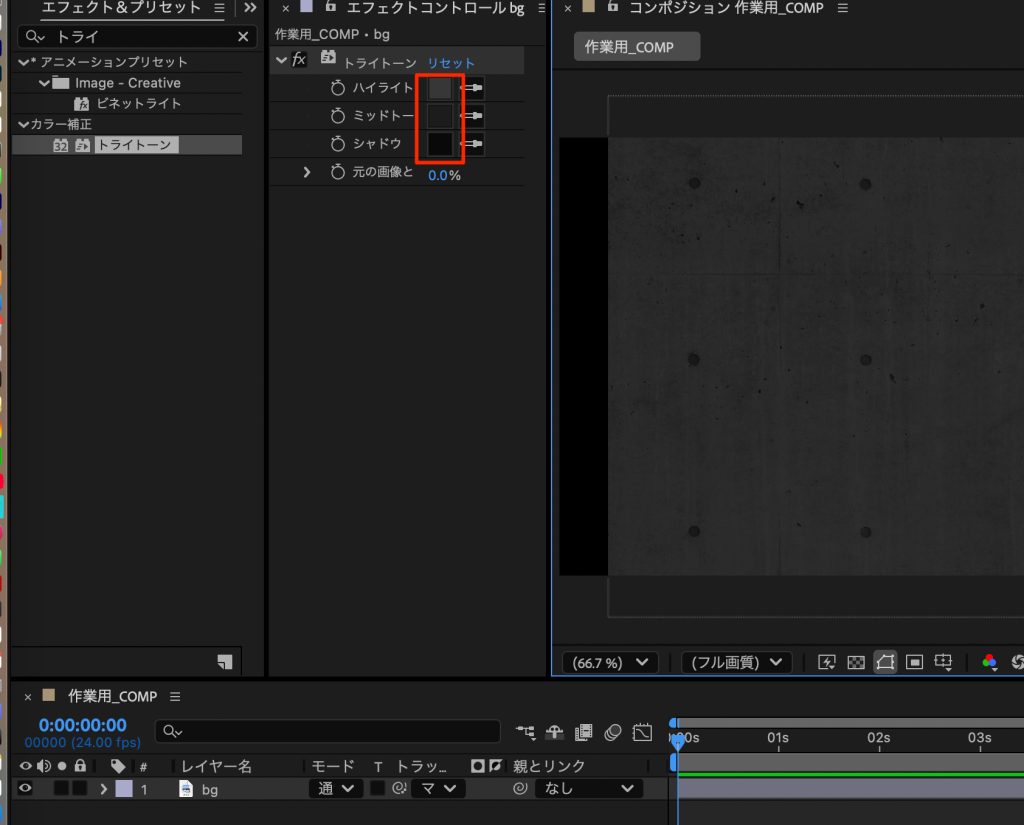This screenshot has height=825, width=1024.
Task: Open the エフェクト＆プリセット panel tab
Action: [121, 8]
